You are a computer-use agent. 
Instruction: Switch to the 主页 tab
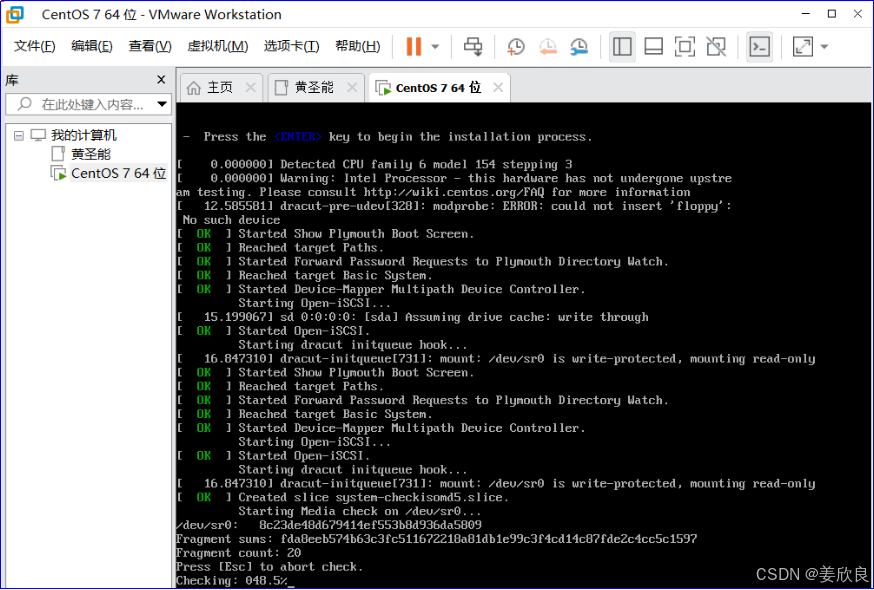point(220,88)
